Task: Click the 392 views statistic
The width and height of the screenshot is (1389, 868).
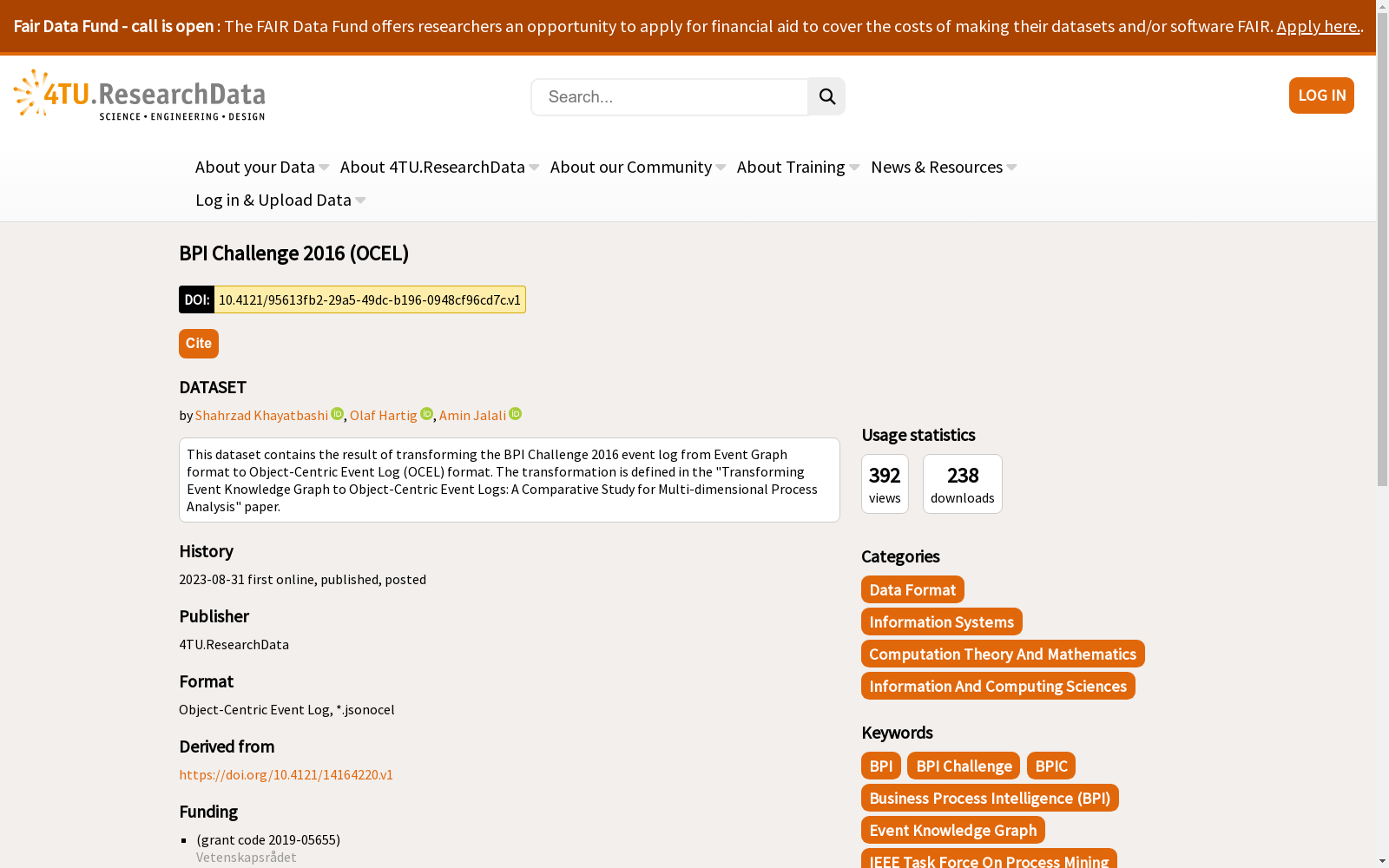Action: 885,483
